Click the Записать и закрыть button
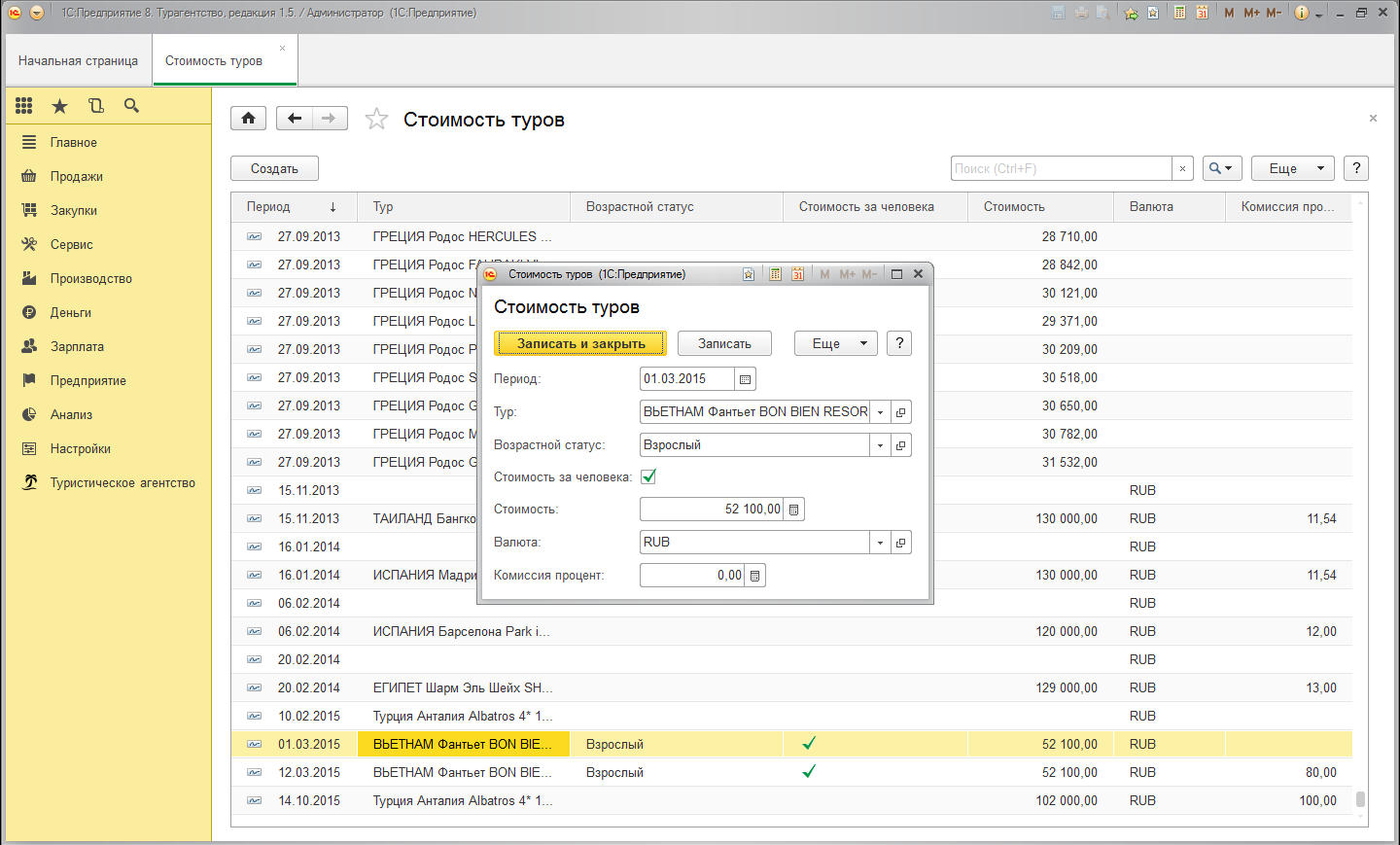Viewport: 1400px width, 845px height. tap(580, 343)
